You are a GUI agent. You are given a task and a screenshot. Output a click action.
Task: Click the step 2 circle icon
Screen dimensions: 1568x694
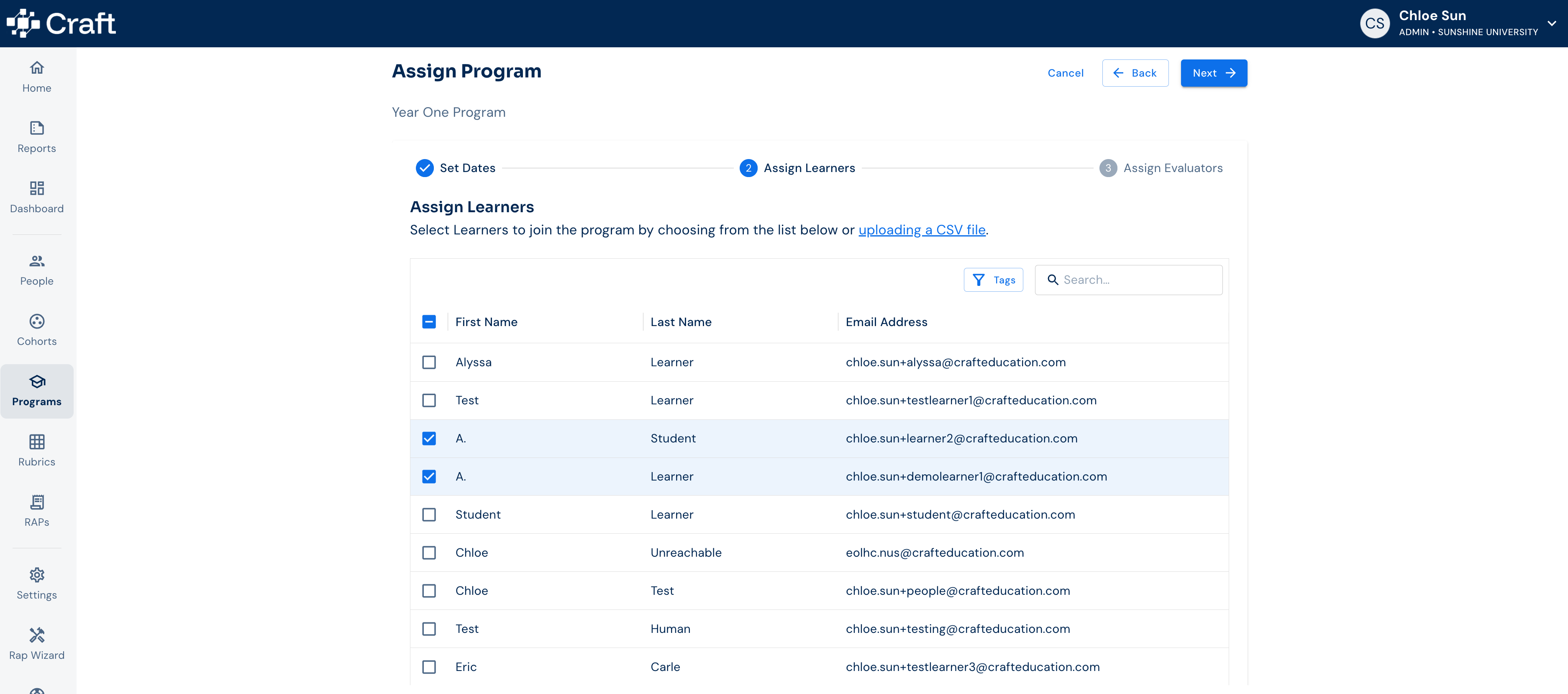[x=748, y=168]
